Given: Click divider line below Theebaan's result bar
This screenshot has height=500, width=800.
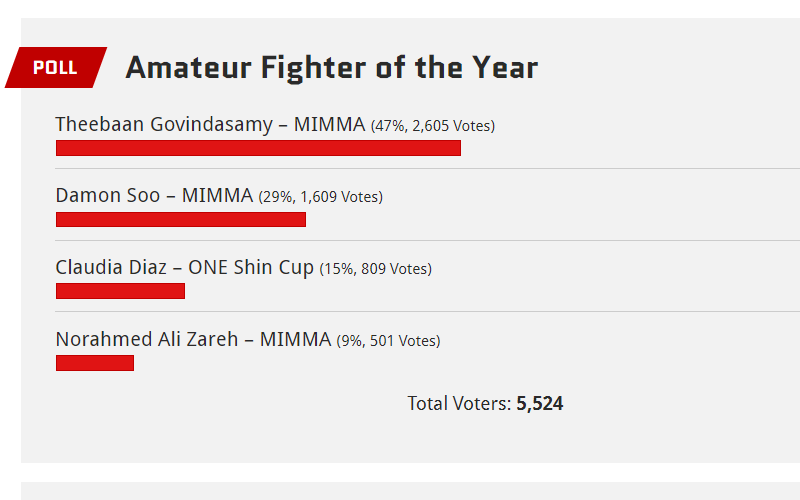Looking at the screenshot, I should pyautogui.click(x=428, y=168).
